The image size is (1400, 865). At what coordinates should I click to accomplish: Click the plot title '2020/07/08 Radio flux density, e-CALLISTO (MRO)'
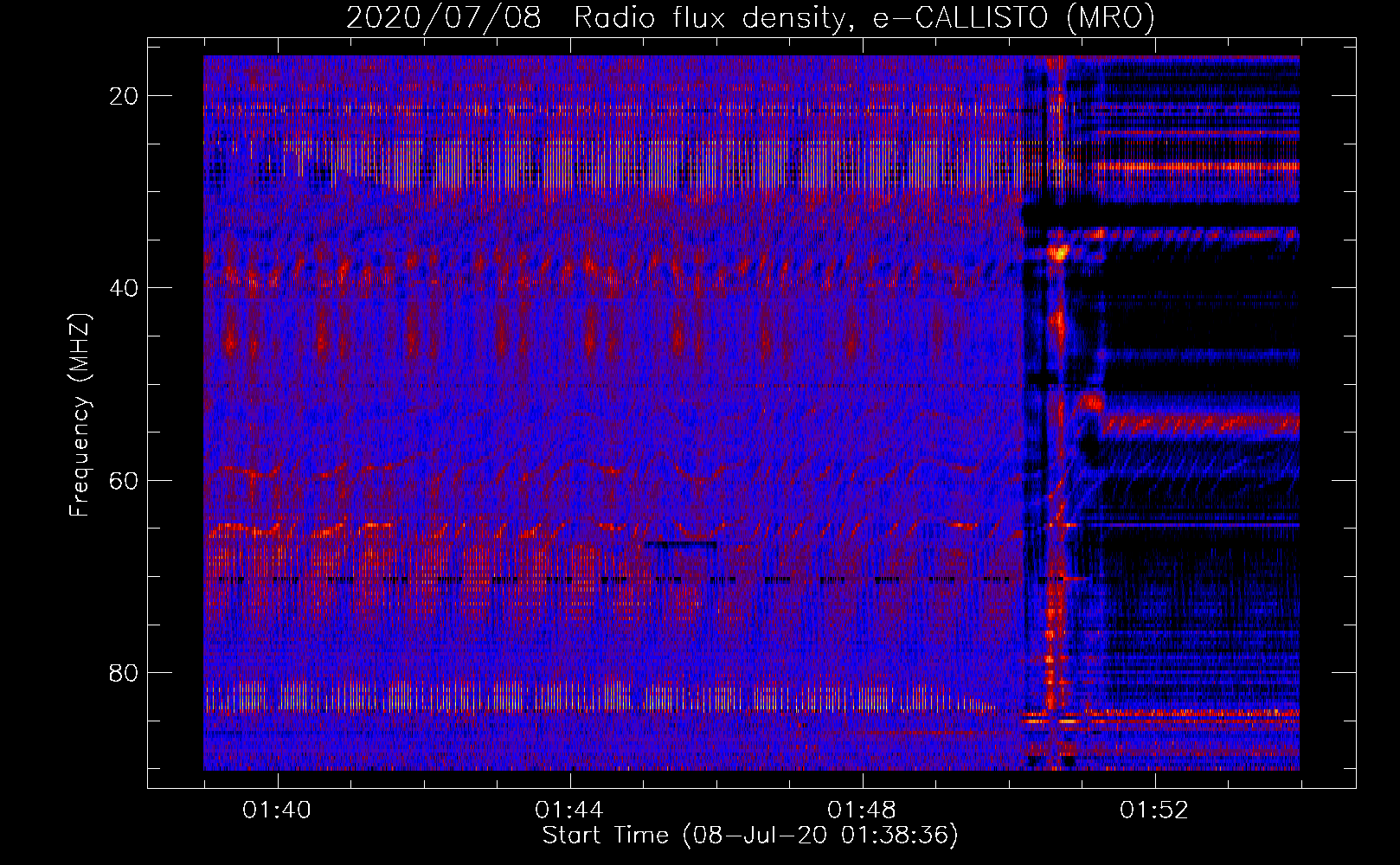click(x=750, y=16)
